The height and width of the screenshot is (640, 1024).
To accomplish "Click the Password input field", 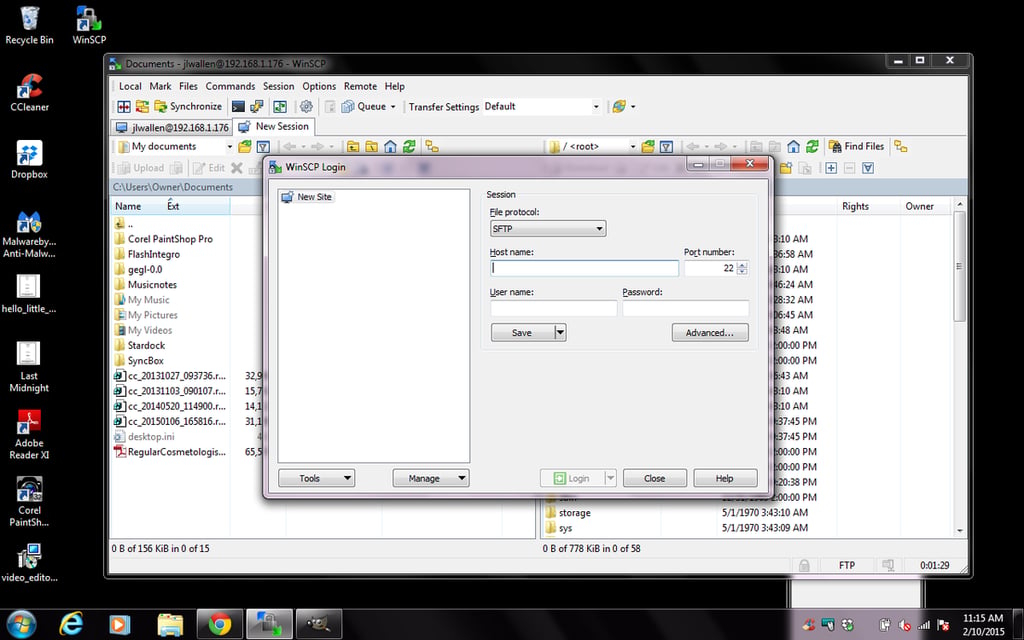I will pos(686,308).
